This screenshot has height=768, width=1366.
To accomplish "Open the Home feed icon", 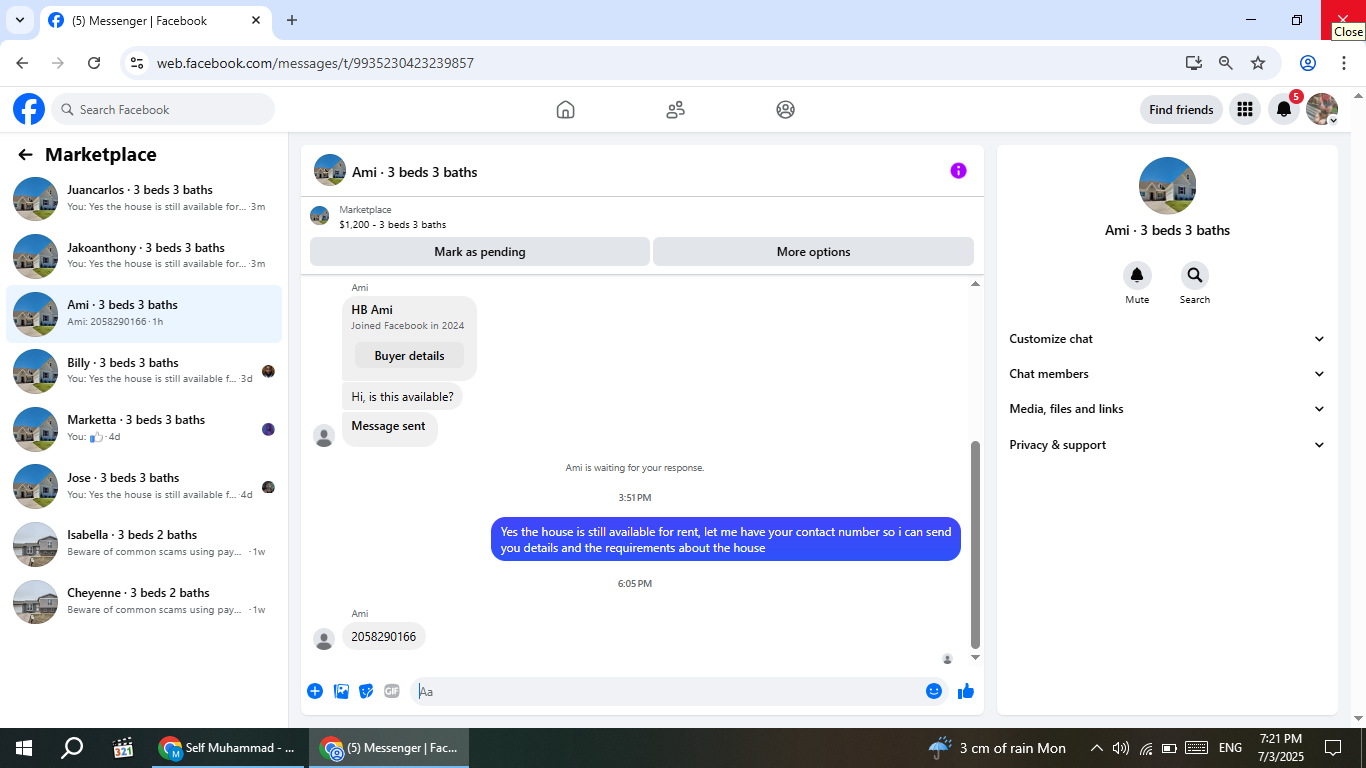I will pos(566,110).
